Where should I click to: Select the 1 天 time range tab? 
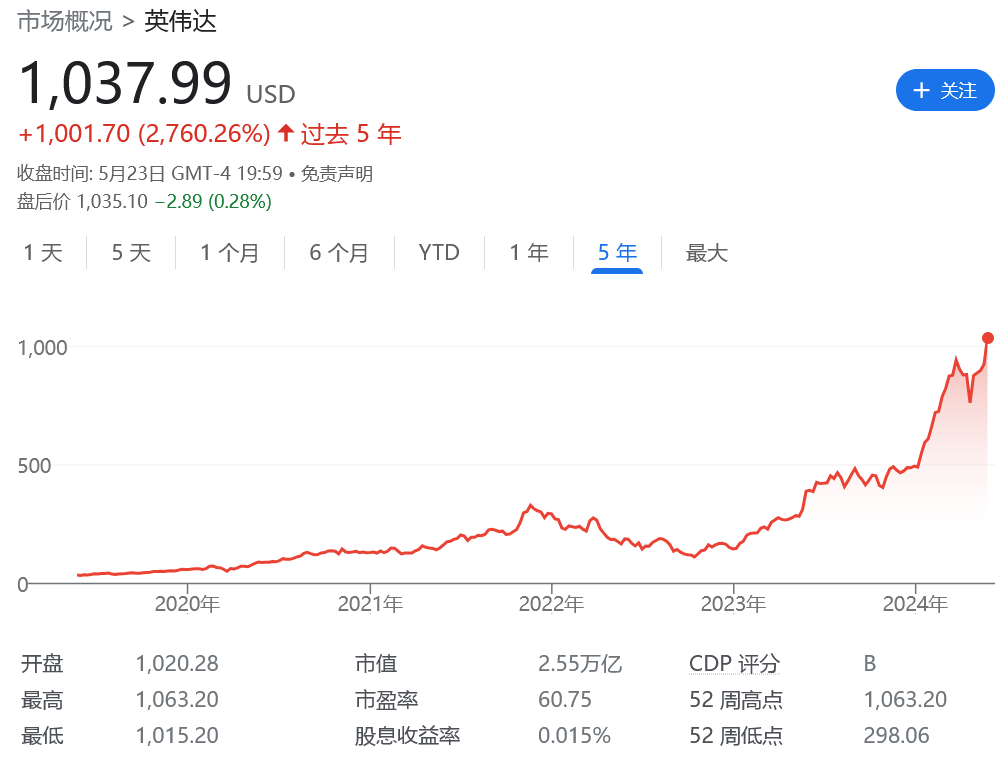pyautogui.click(x=43, y=253)
